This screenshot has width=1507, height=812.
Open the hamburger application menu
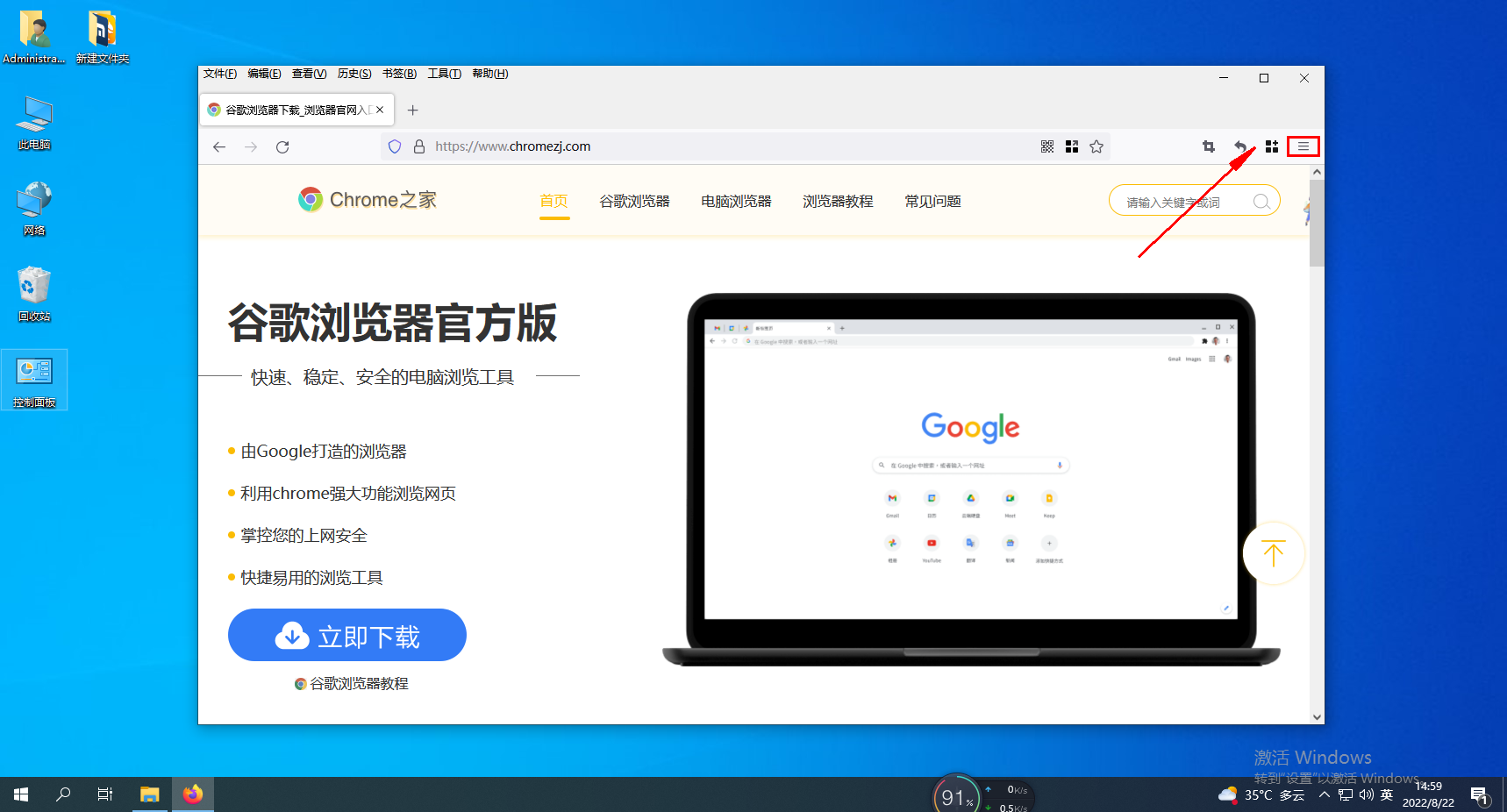click(x=1303, y=146)
